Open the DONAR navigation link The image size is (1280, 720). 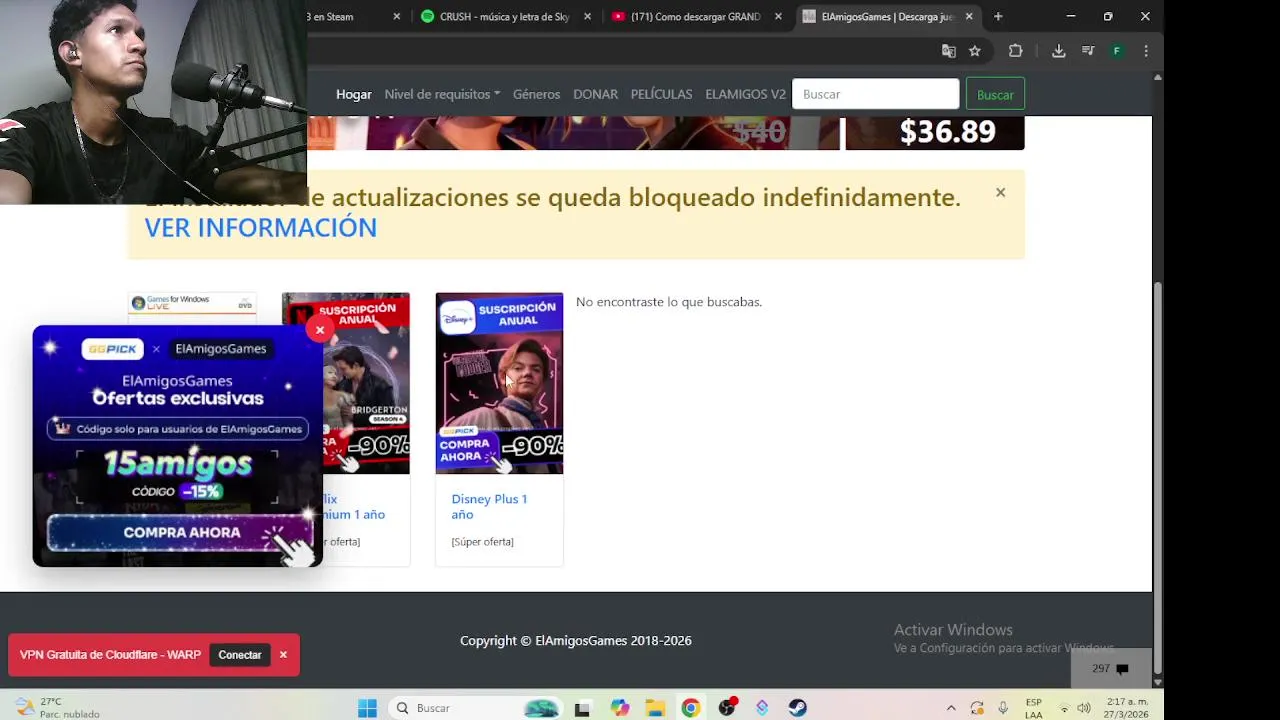(595, 94)
